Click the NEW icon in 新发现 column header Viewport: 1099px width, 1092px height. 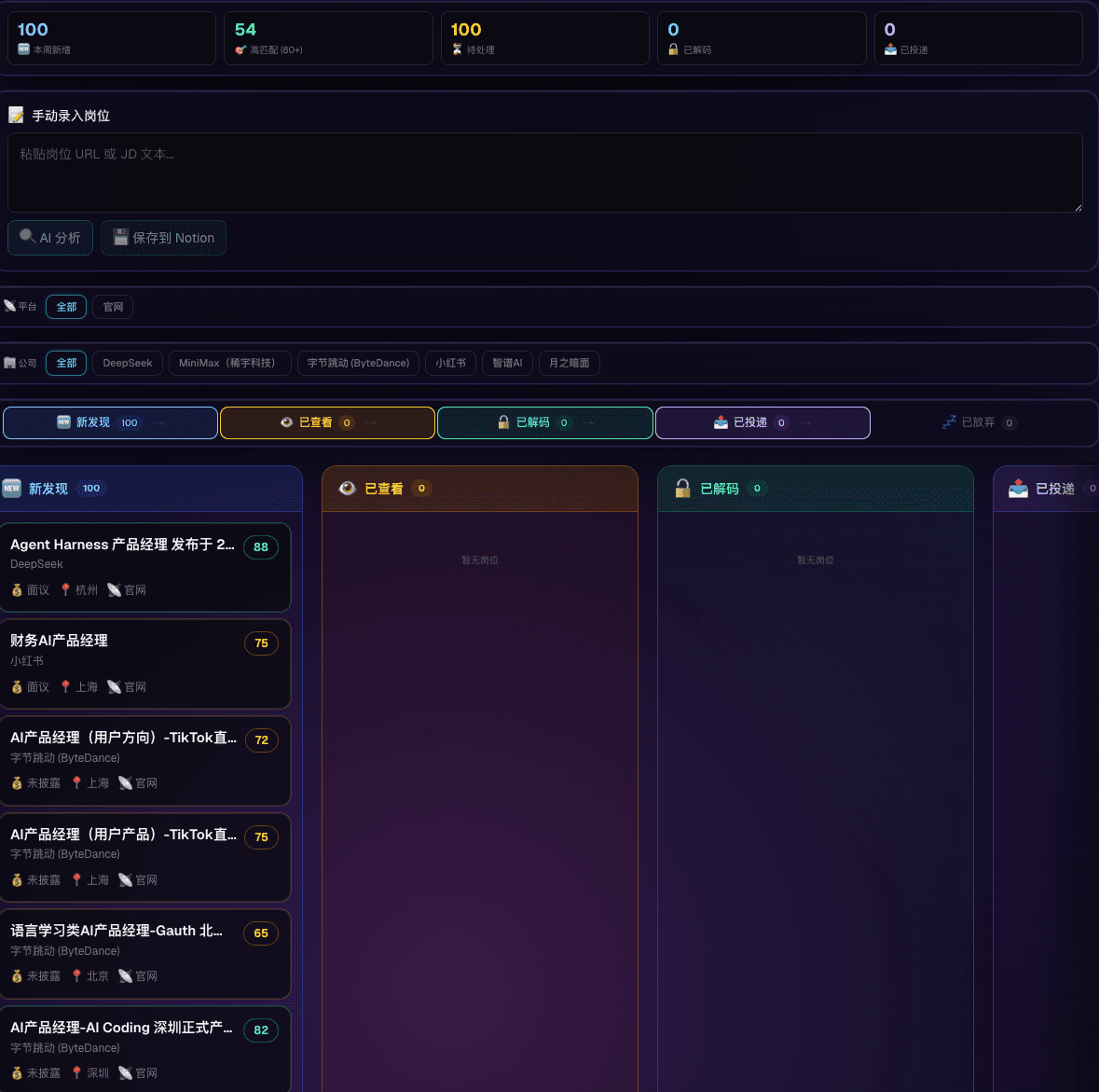12,488
